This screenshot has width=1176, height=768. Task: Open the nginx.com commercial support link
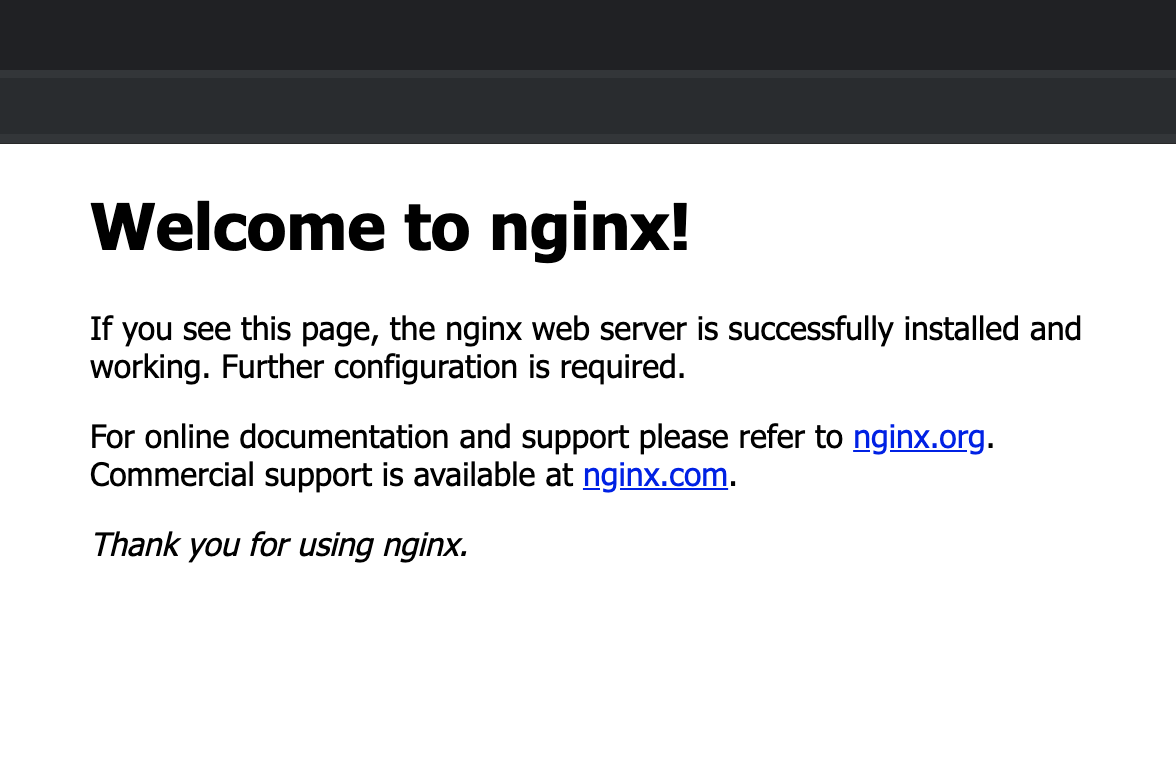point(656,476)
